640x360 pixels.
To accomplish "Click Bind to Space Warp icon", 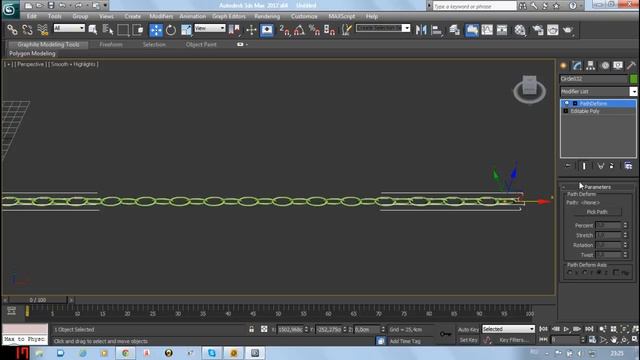I will [x=42, y=30].
